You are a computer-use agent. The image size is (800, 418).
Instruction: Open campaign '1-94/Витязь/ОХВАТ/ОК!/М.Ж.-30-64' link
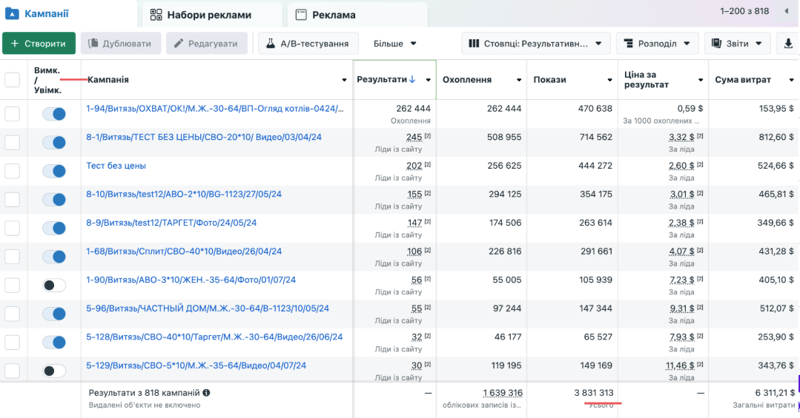pos(215,108)
